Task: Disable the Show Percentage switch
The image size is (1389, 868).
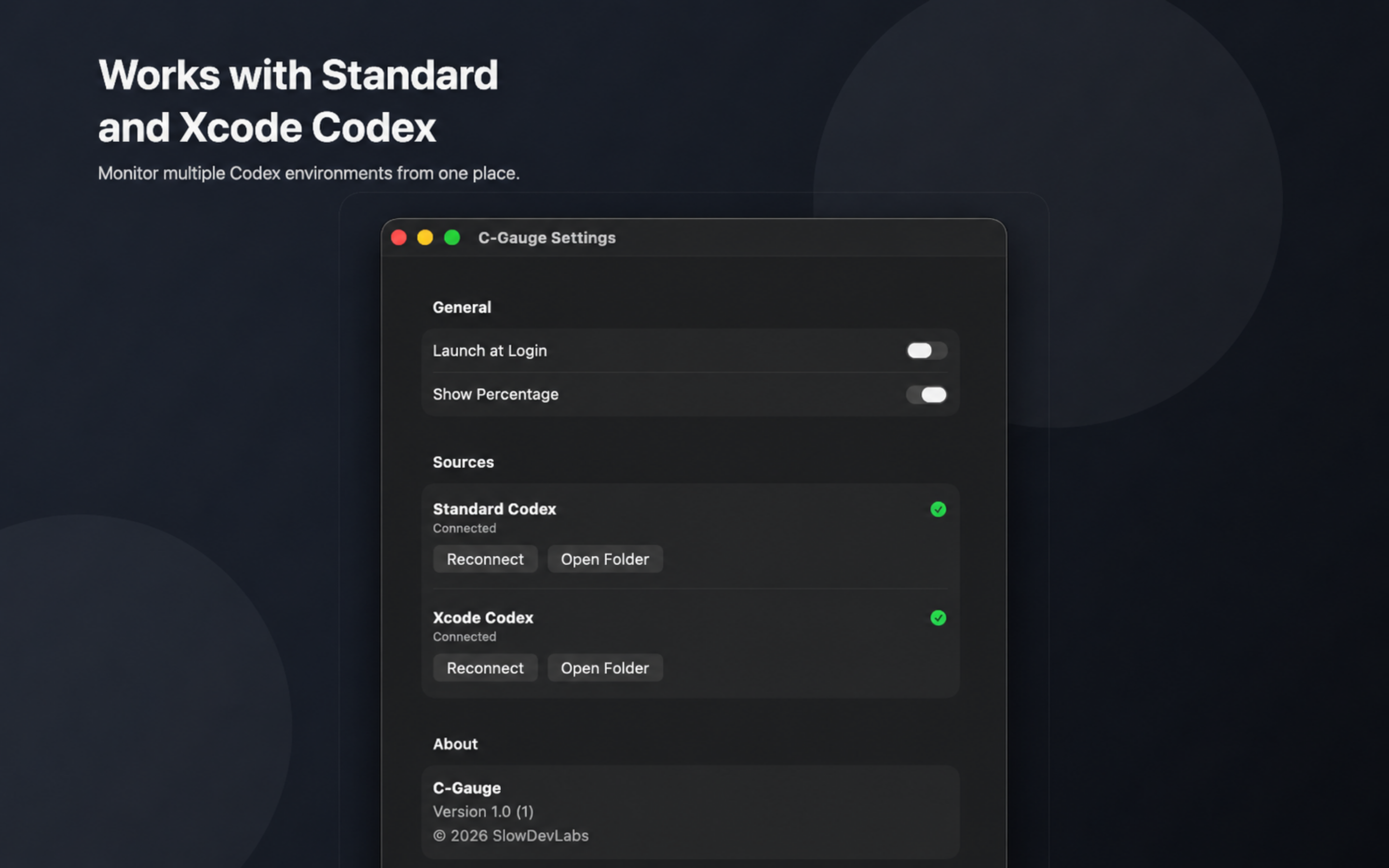Action: tap(926, 394)
